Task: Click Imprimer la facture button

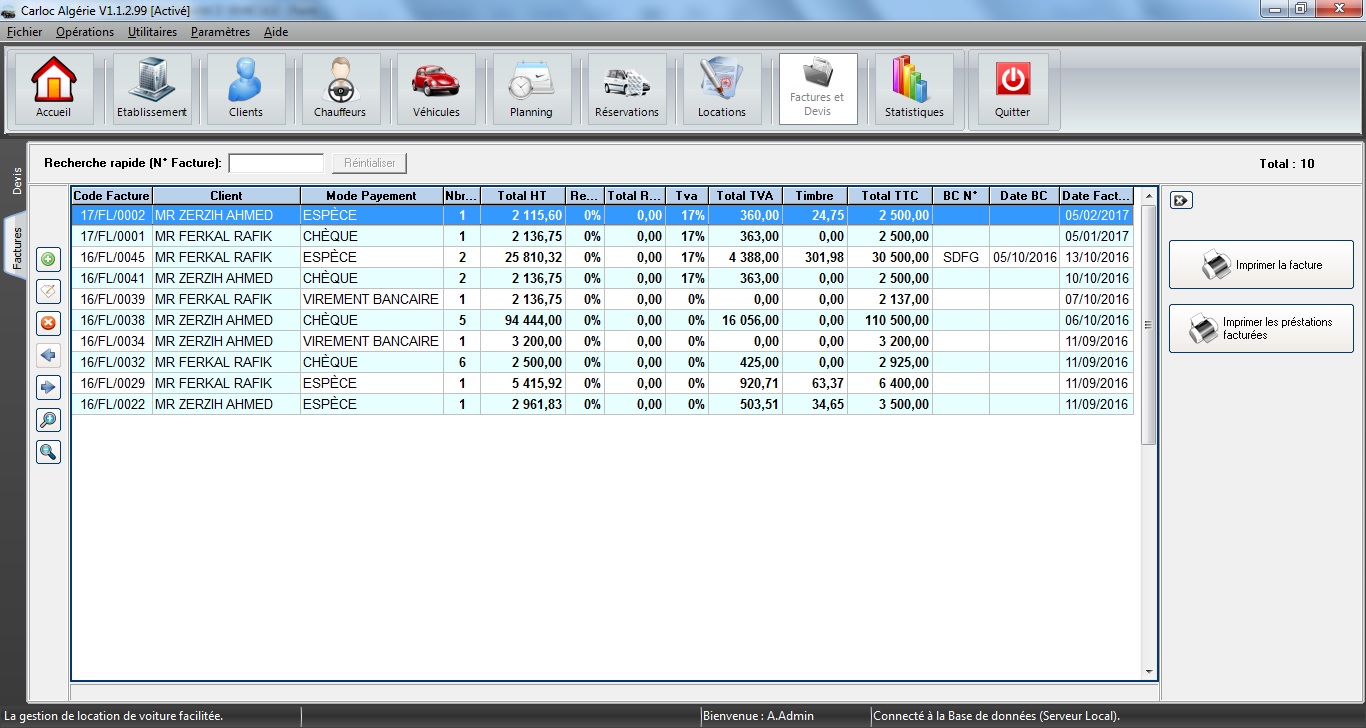Action: point(1260,265)
